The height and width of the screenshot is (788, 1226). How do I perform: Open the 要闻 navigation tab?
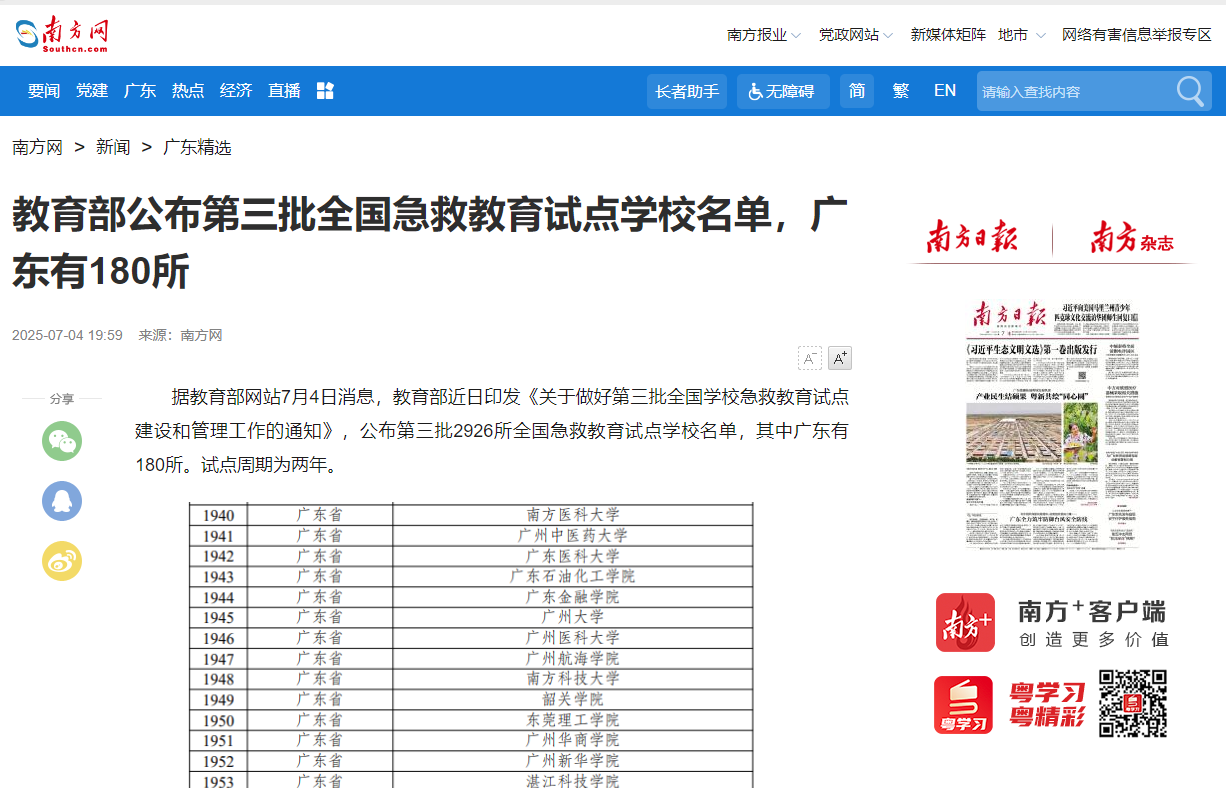click(x=44, y=91)
